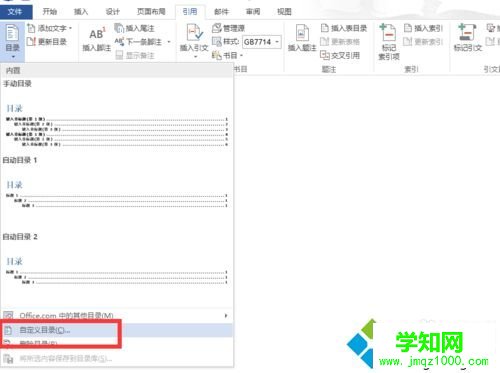Click the 书目 bibliography icon
Screen dimensions: 500x373
click(217, 55)
